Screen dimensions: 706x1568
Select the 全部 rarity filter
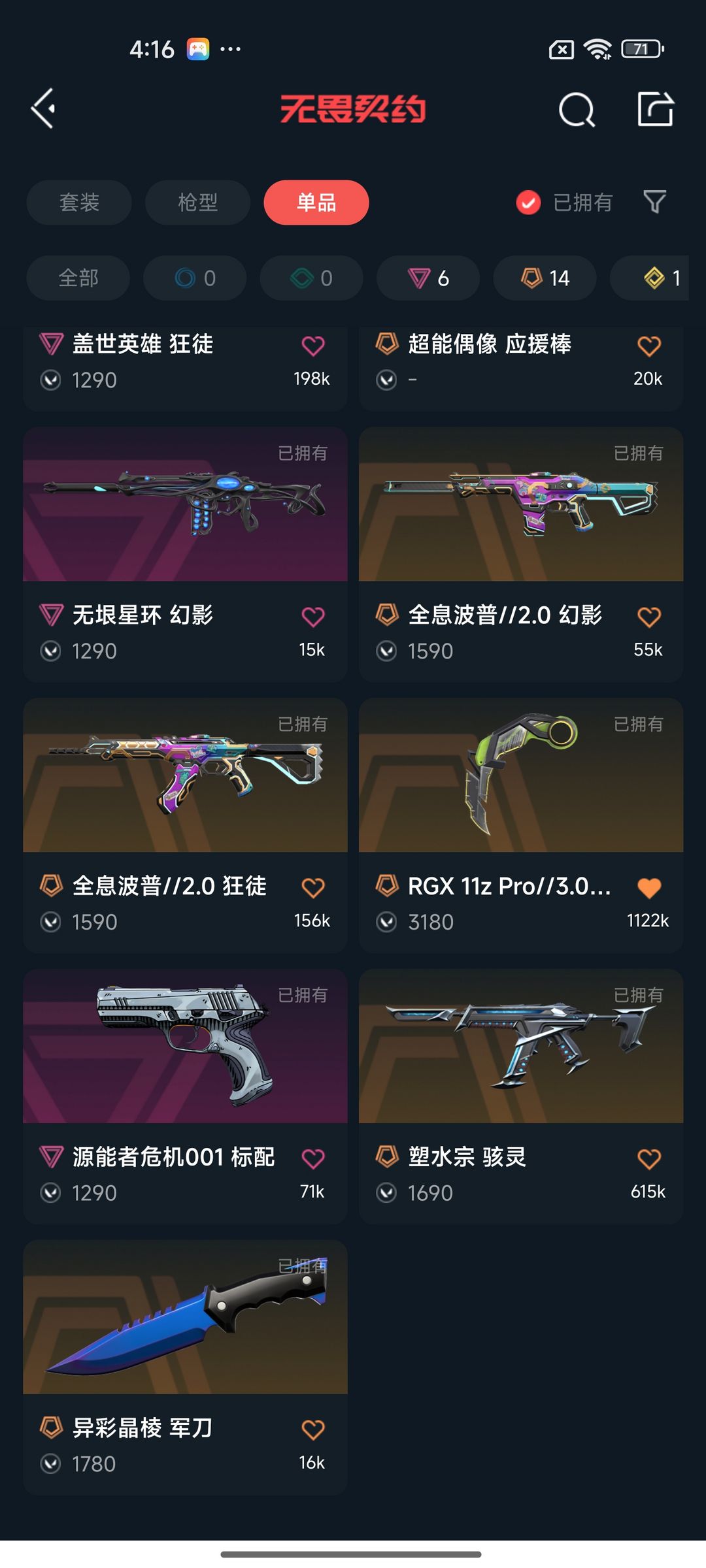tap(78, 278)
